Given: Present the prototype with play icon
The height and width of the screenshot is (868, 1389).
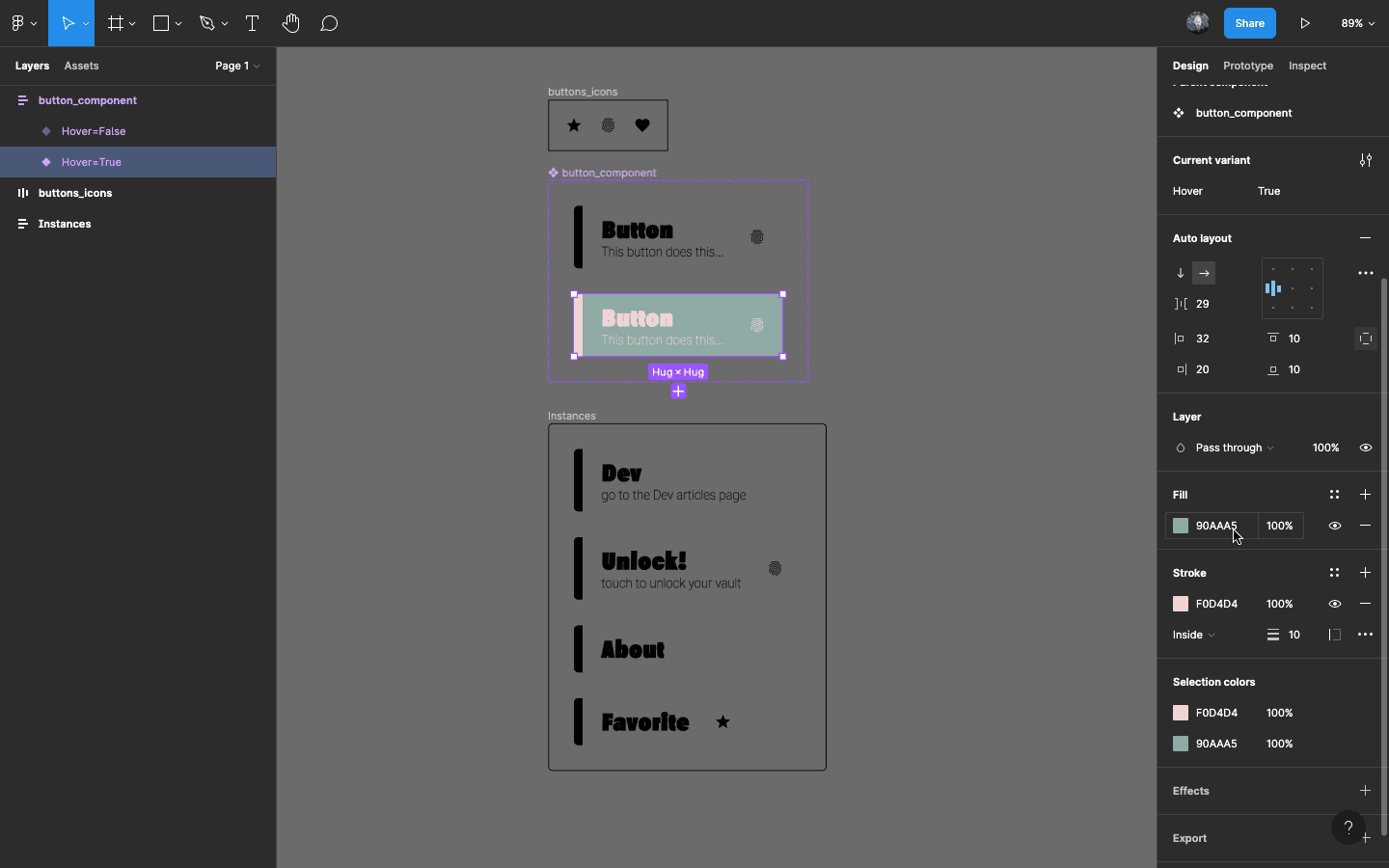Looking at the screenshot, I should (x=1305, y=23).
